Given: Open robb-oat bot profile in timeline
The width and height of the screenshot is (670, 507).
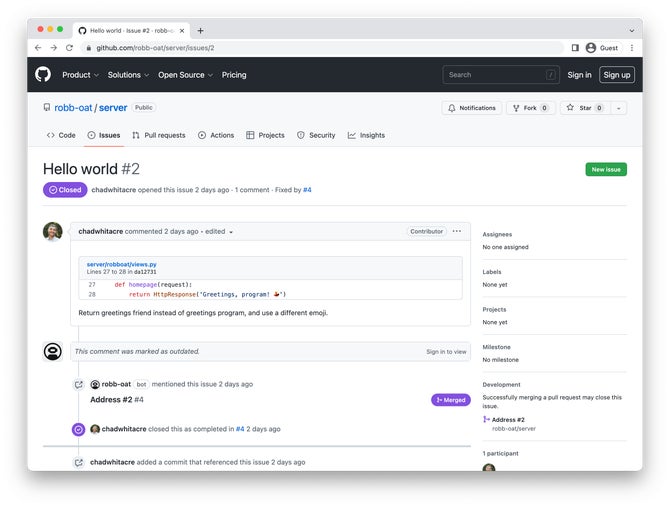Looking at the screenshot, I should 116,384.
